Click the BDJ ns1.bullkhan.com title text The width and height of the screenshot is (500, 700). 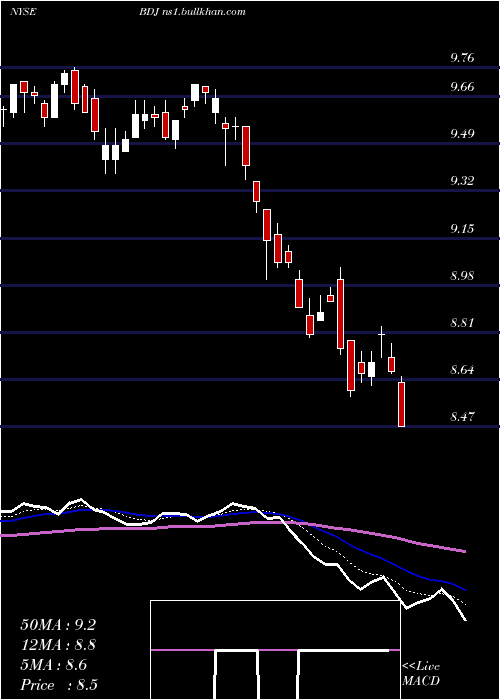pyautogui.click(x=192, y=12)
